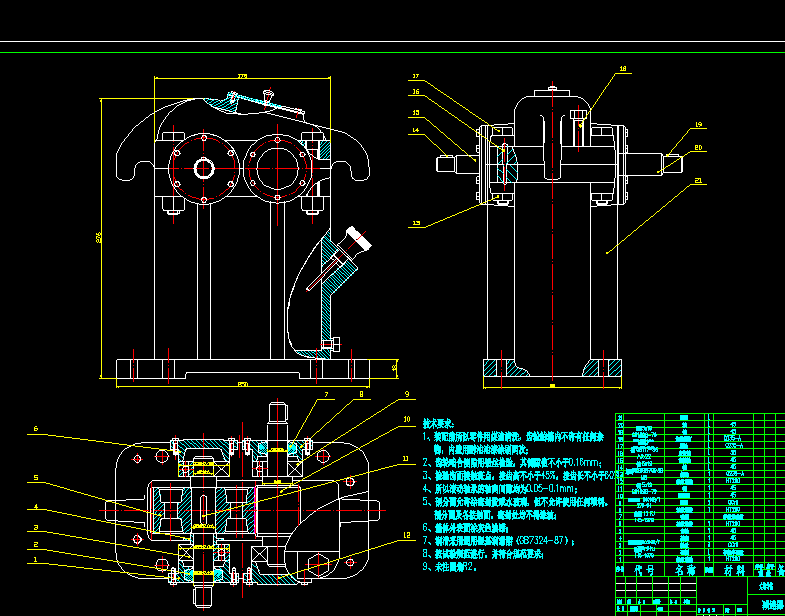
Task: Select the 代号 column header in parts table
Action: [x=644, y=570]
